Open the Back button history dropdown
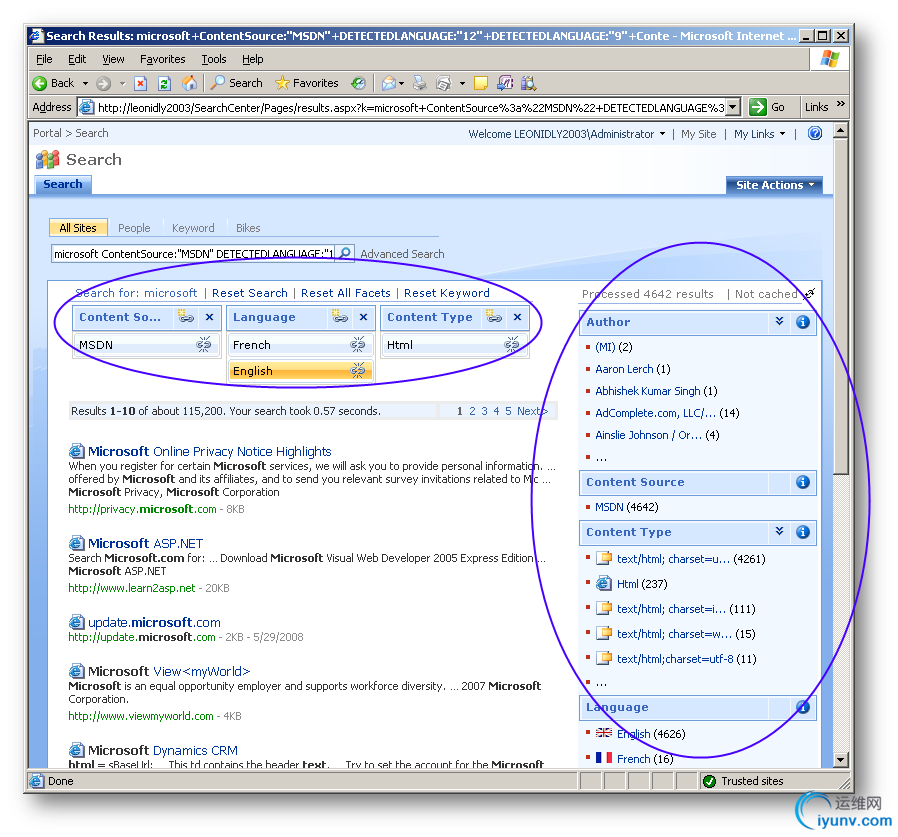Screen dimensions: 898x837 [x=85, y=84]
